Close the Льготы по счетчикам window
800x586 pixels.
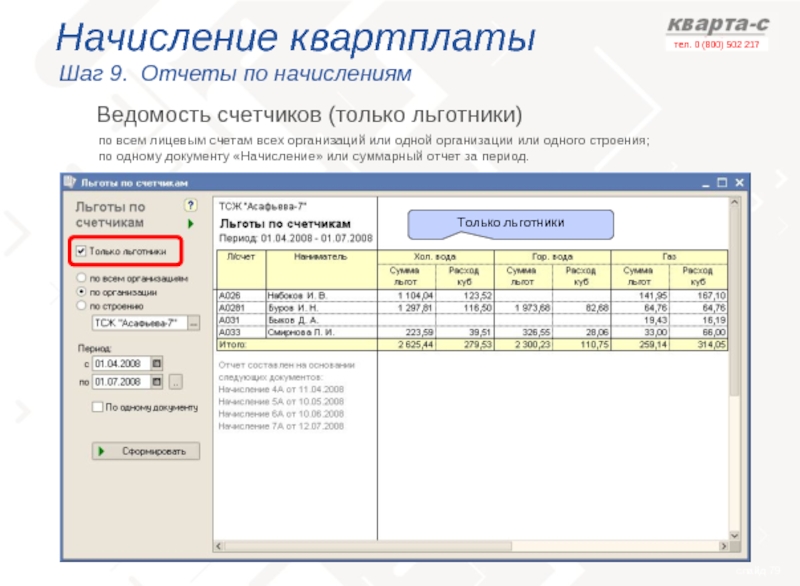tap(739, 183)
